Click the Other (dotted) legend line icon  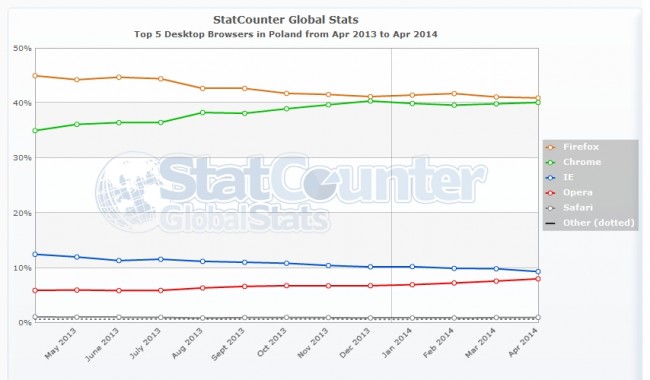tap(551, 223)
